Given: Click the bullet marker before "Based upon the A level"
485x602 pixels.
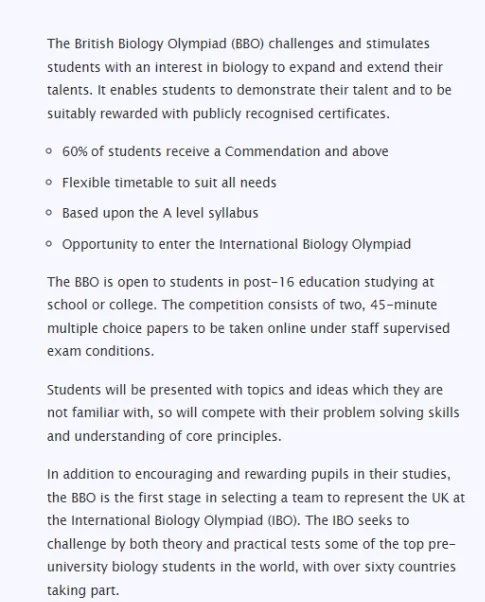Looking at the screenshot, I should 49,213.
